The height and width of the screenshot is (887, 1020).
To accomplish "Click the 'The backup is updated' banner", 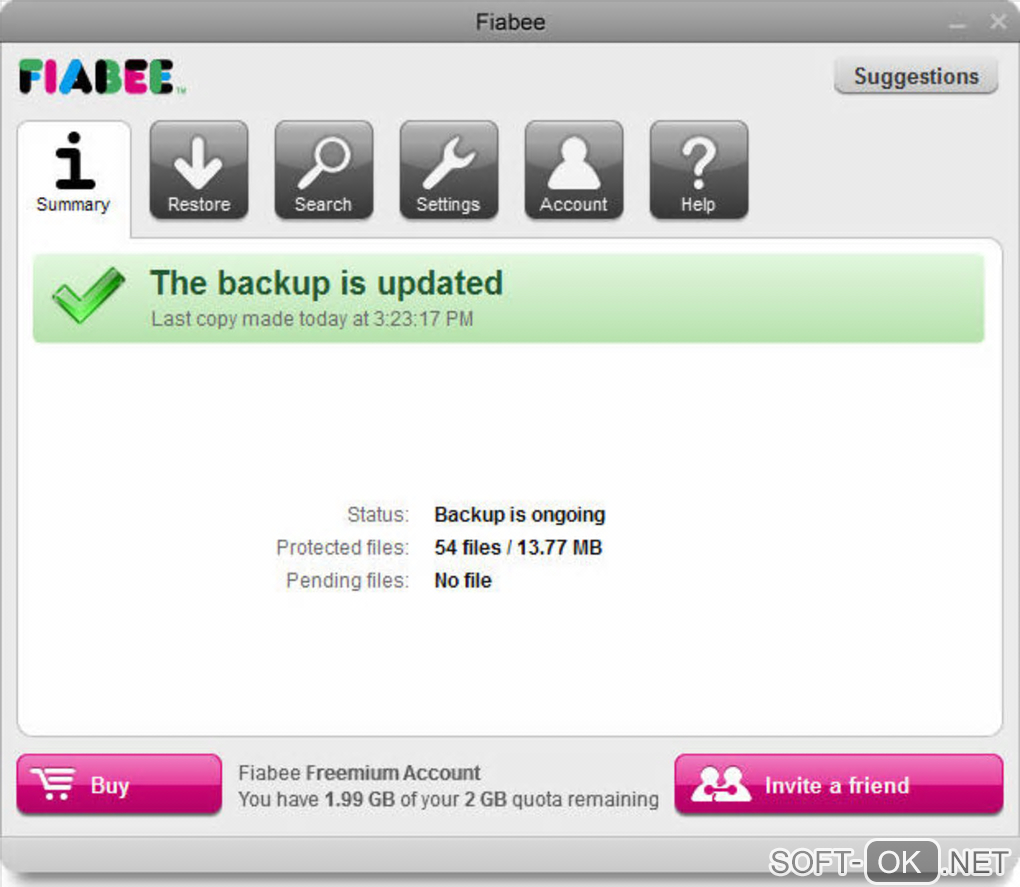I will [x=508, y=298].
